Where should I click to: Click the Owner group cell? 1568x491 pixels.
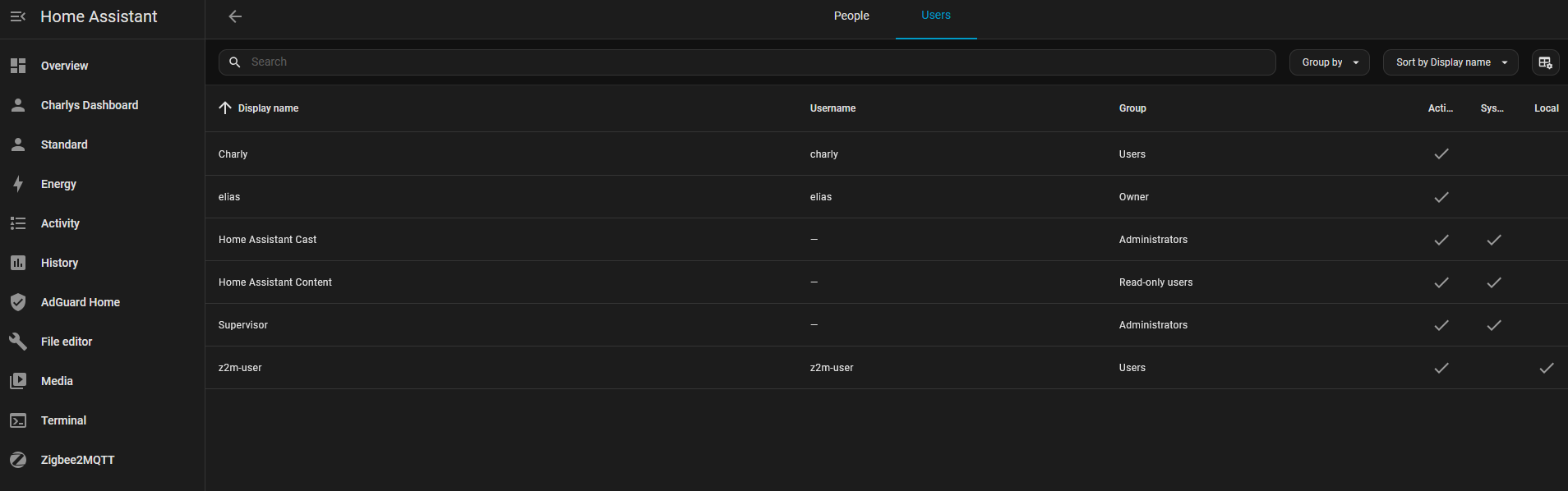1133,197
